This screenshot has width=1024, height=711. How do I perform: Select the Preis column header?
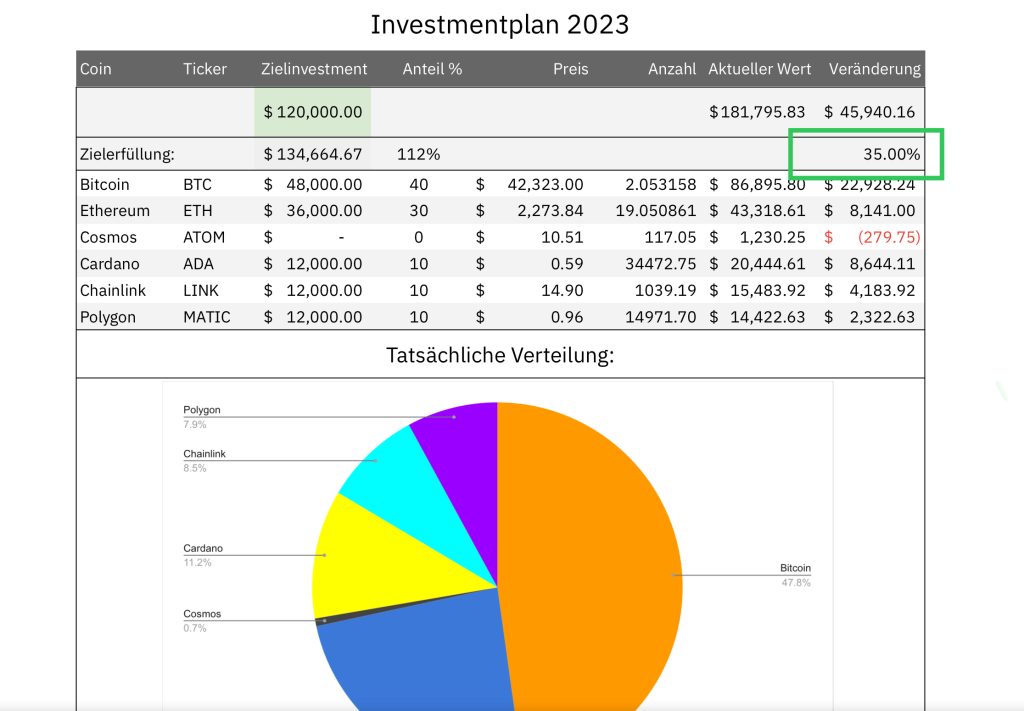point(571,69)
